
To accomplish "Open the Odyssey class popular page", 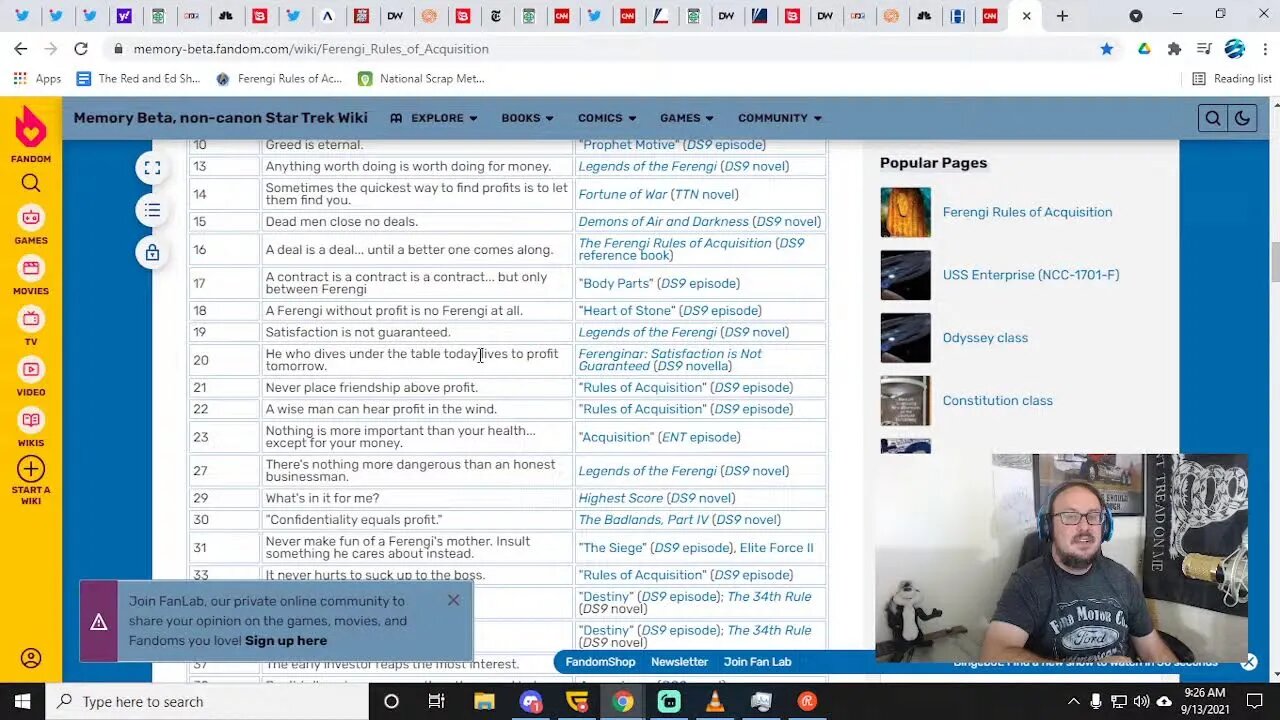I will 985,338.
